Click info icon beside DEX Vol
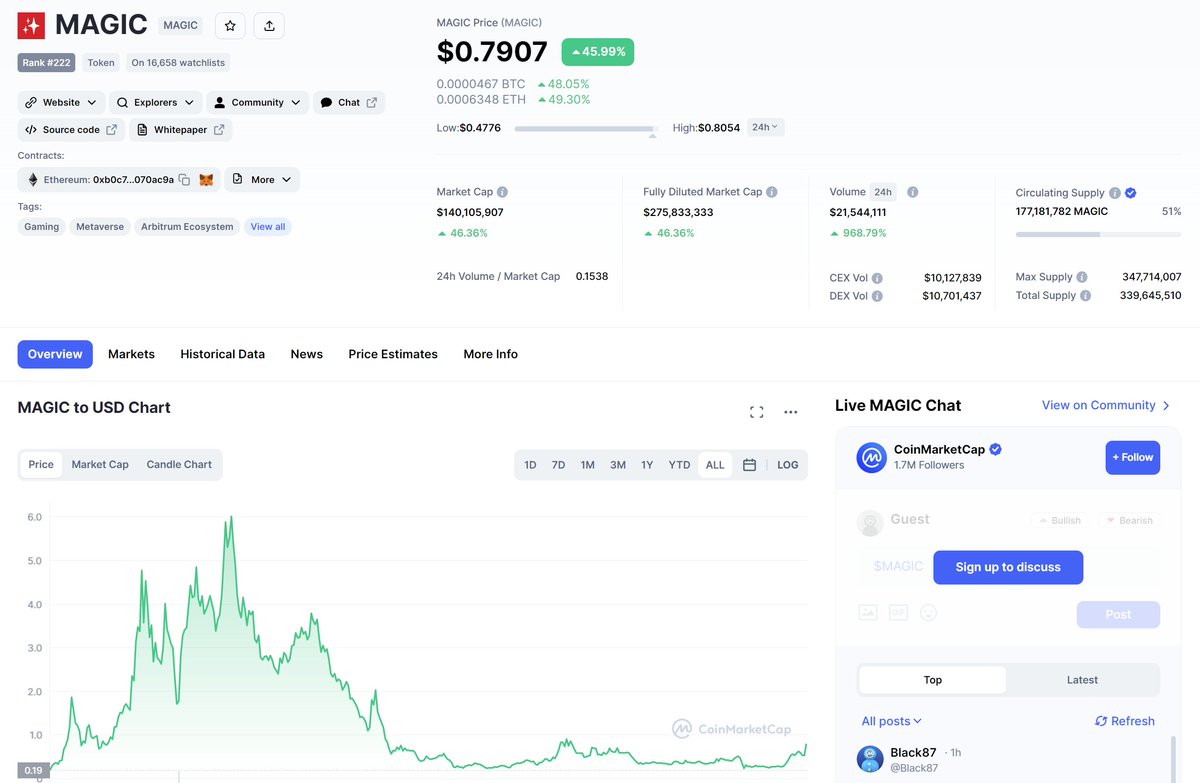This screenshot has width=1200, height=783. click(877, 296)
